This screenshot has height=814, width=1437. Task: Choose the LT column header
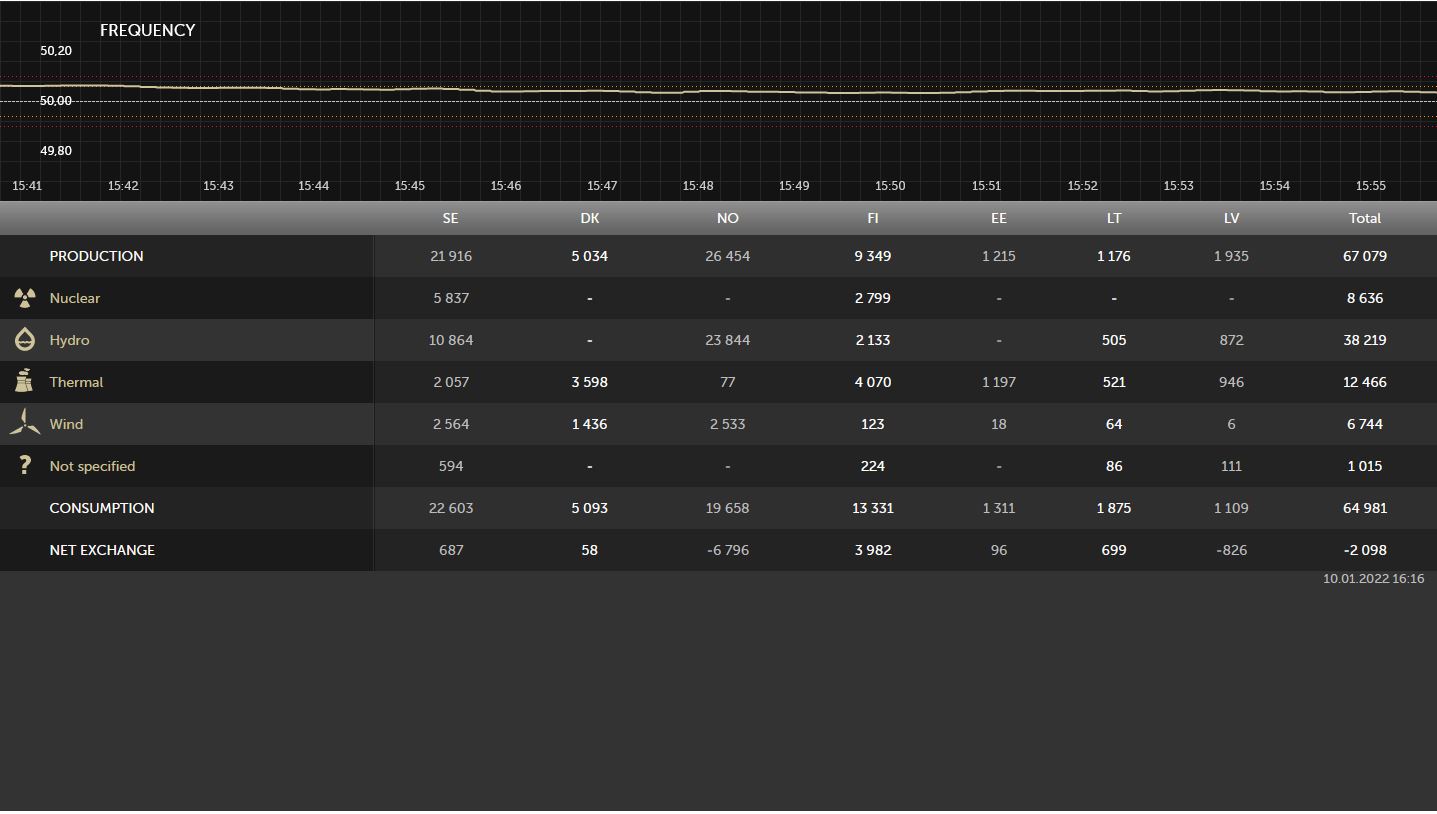1113,218
